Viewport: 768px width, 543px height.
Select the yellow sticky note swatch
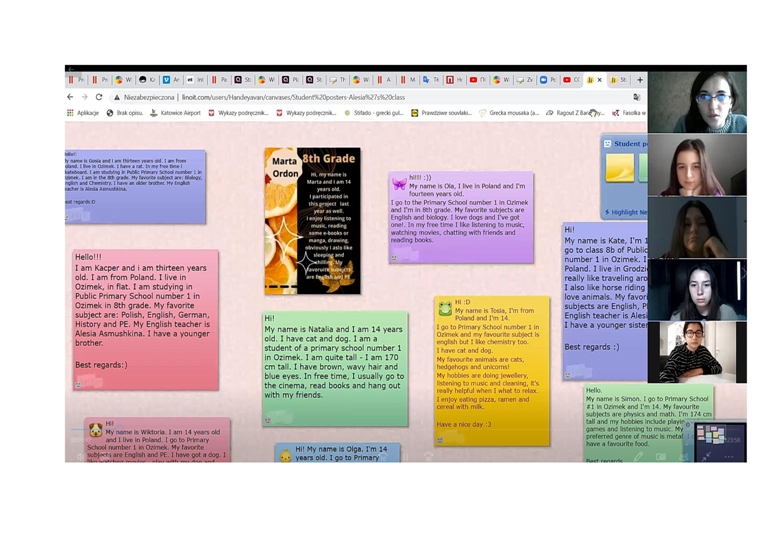[x=619, y=169]
